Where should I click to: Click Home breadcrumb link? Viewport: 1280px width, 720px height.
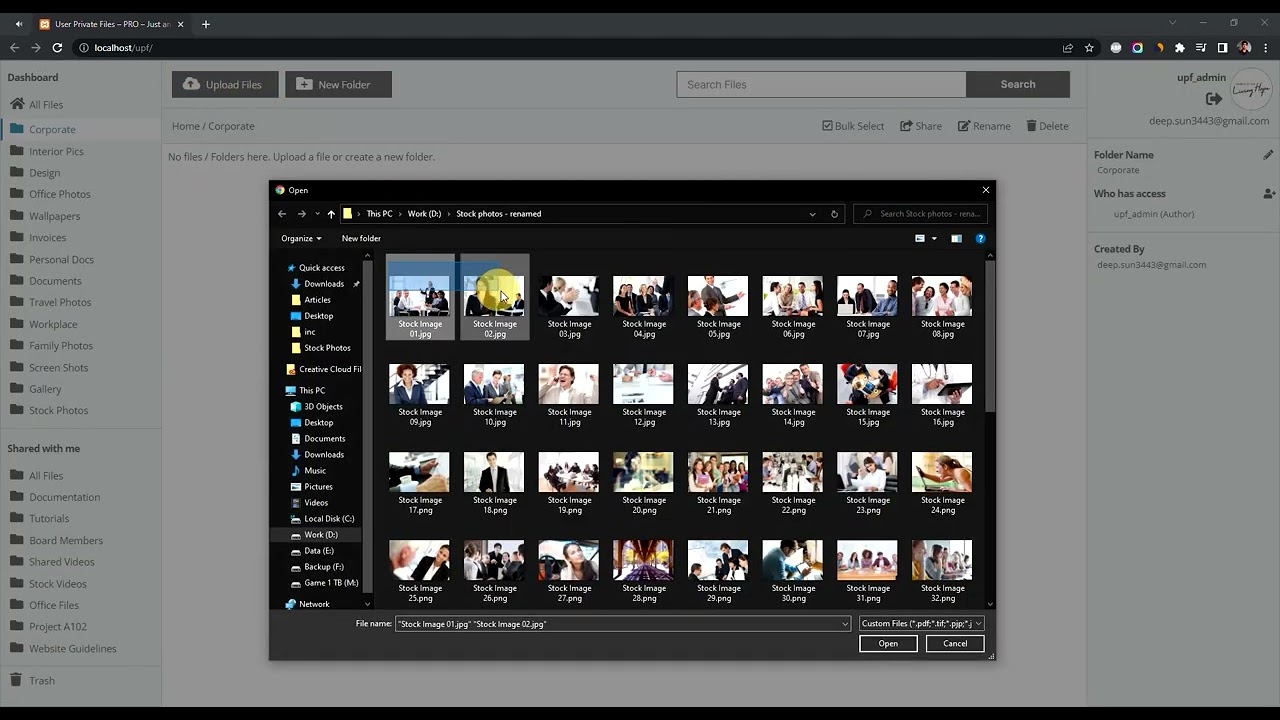tap(185, 126)
